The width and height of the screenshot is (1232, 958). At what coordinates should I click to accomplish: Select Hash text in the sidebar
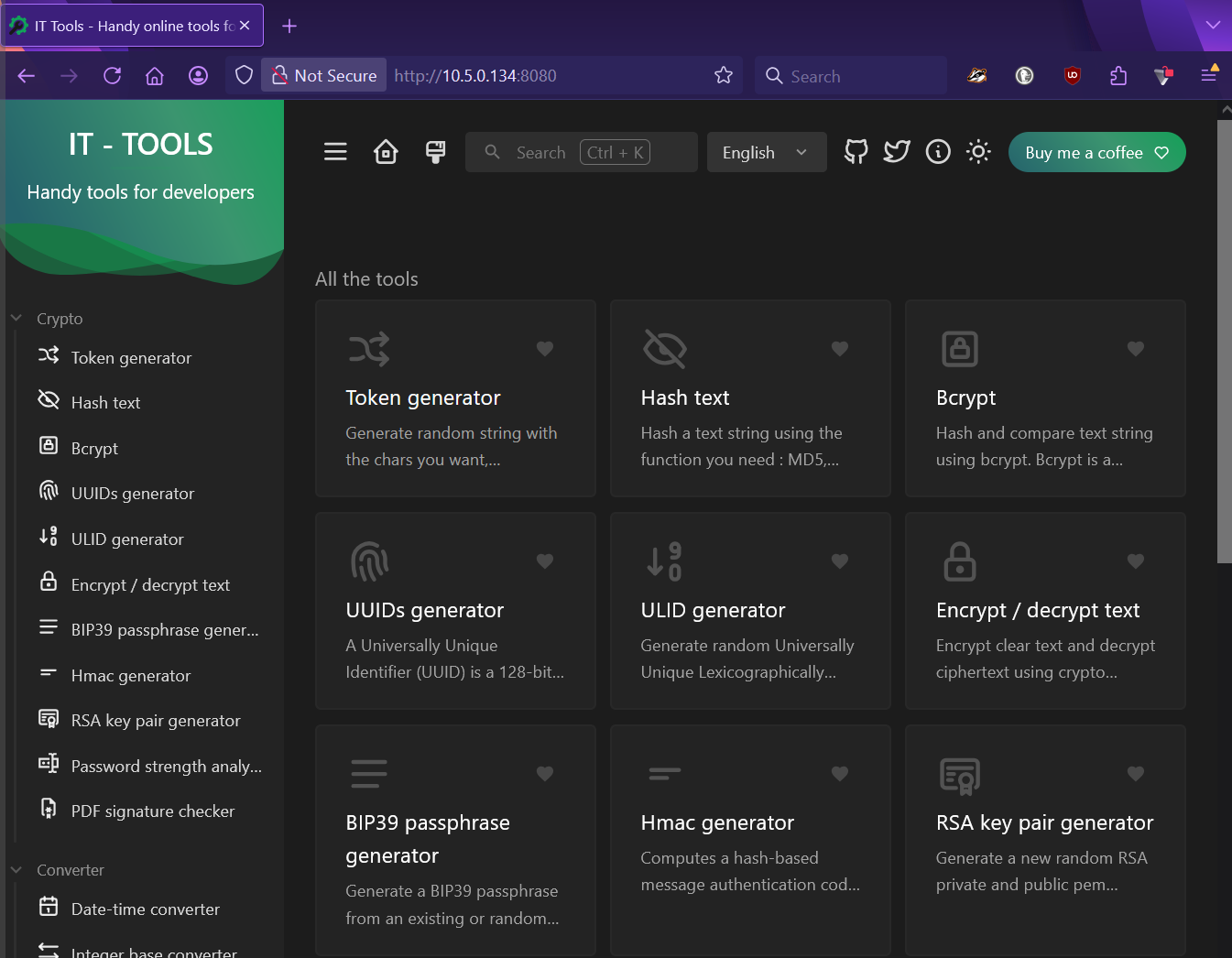[105, 403]
